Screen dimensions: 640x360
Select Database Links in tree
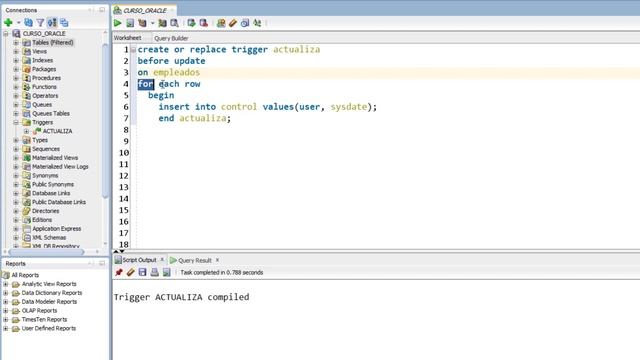pos(51,193)
